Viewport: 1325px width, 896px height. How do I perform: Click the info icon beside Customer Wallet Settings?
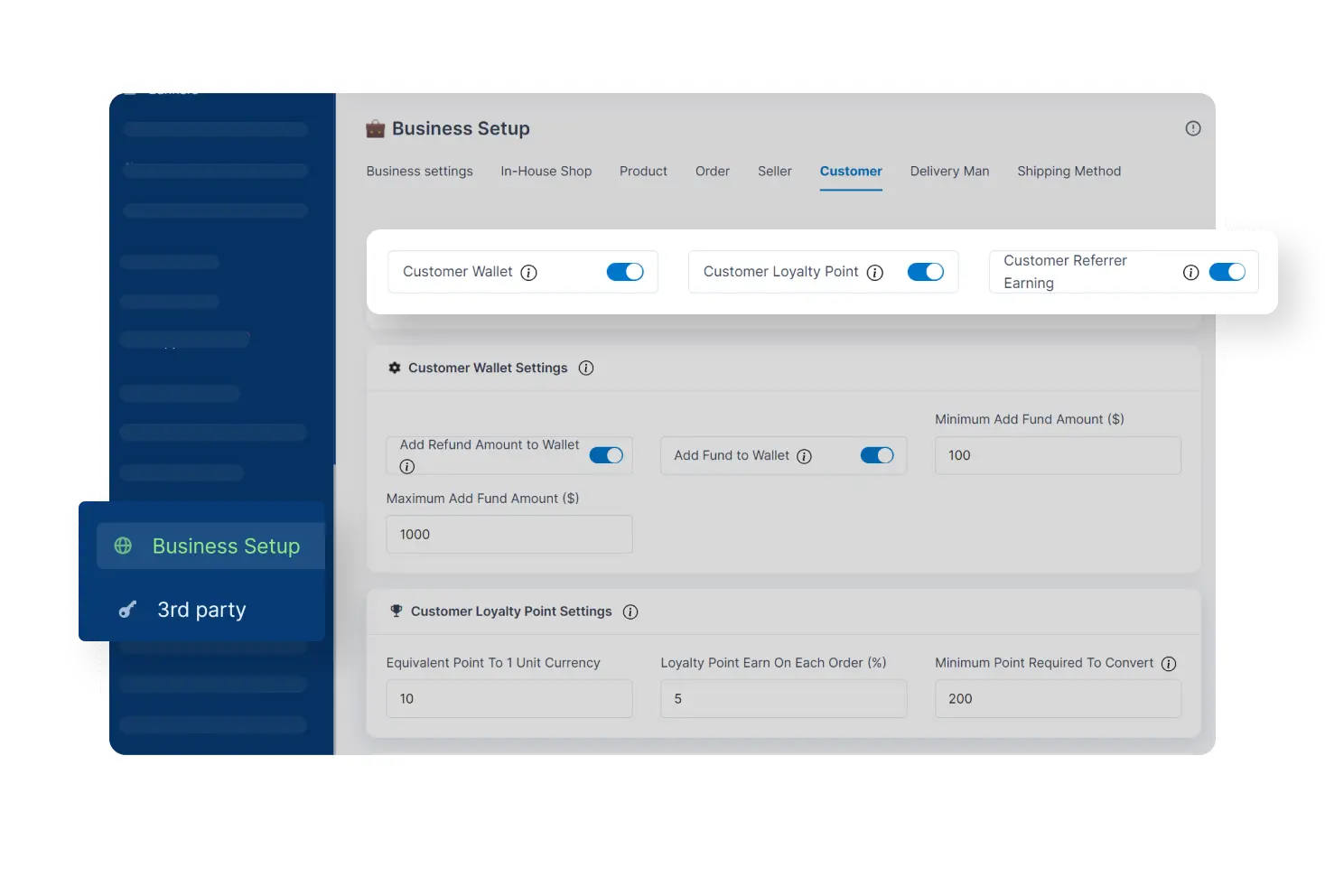point(585,368)
